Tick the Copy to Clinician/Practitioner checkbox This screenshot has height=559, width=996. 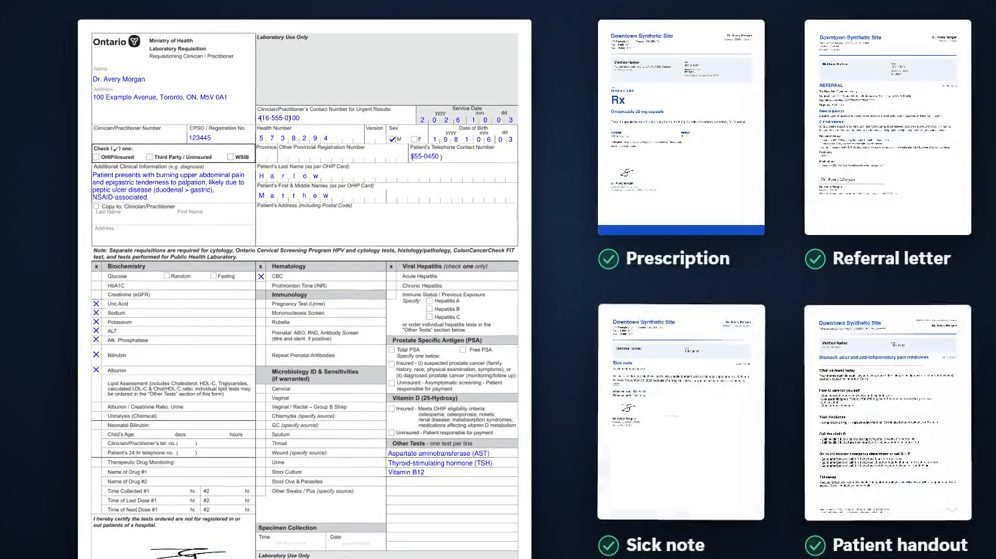tap(96, 206)
